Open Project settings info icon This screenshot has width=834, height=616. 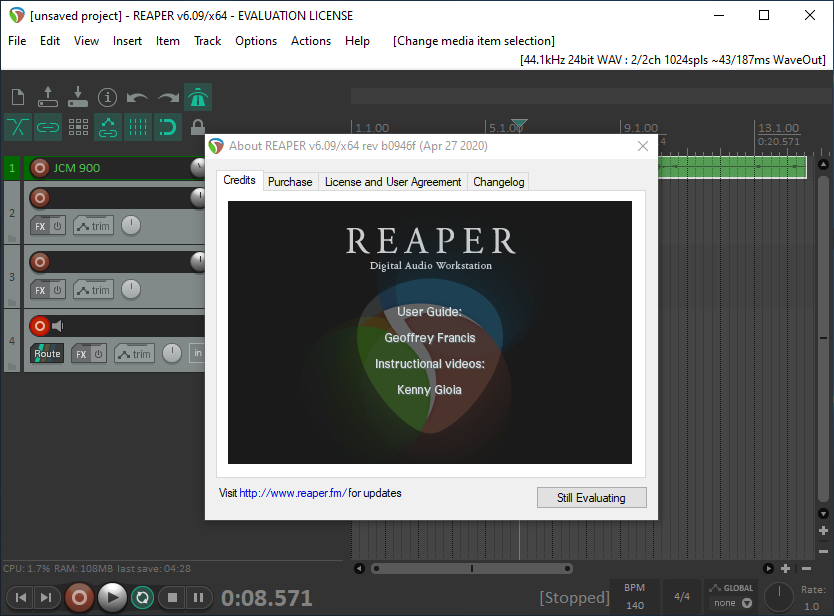[x=107, y=97]
